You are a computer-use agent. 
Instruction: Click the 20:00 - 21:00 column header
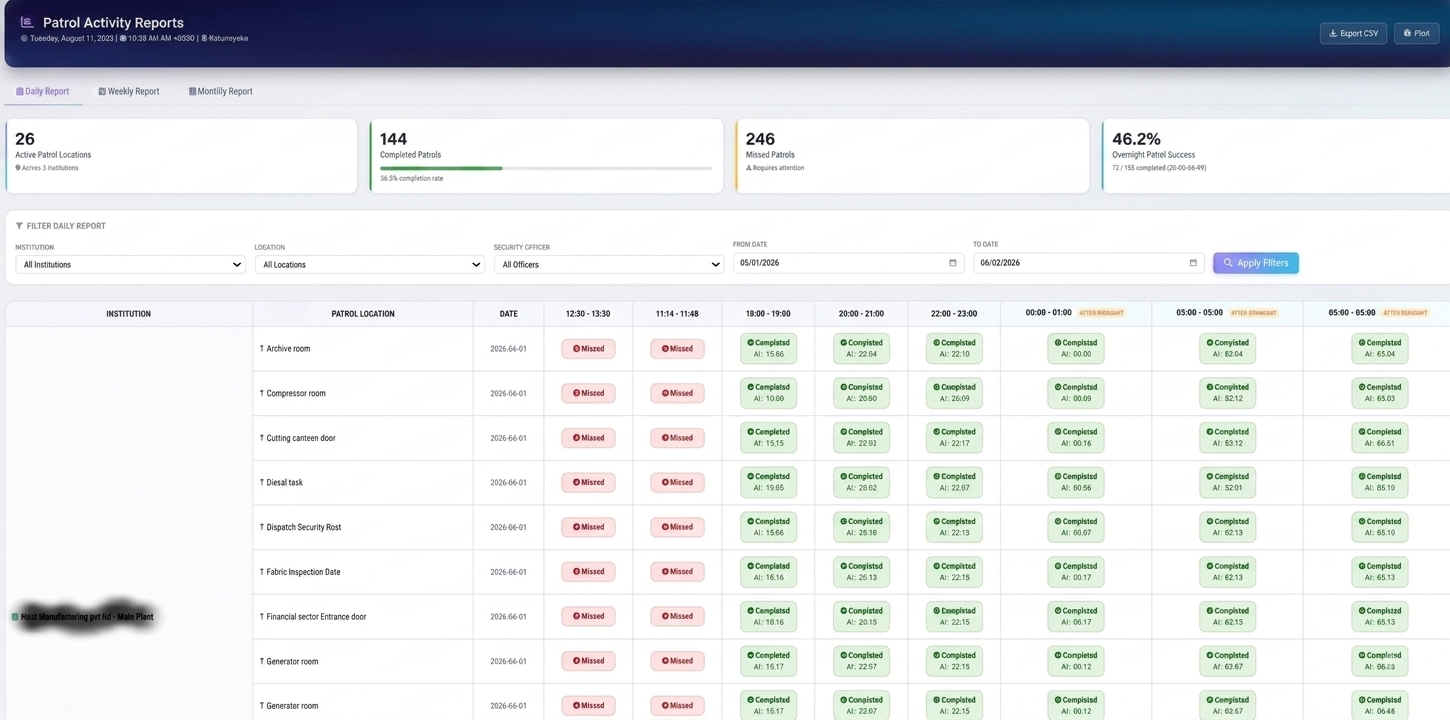861,314
